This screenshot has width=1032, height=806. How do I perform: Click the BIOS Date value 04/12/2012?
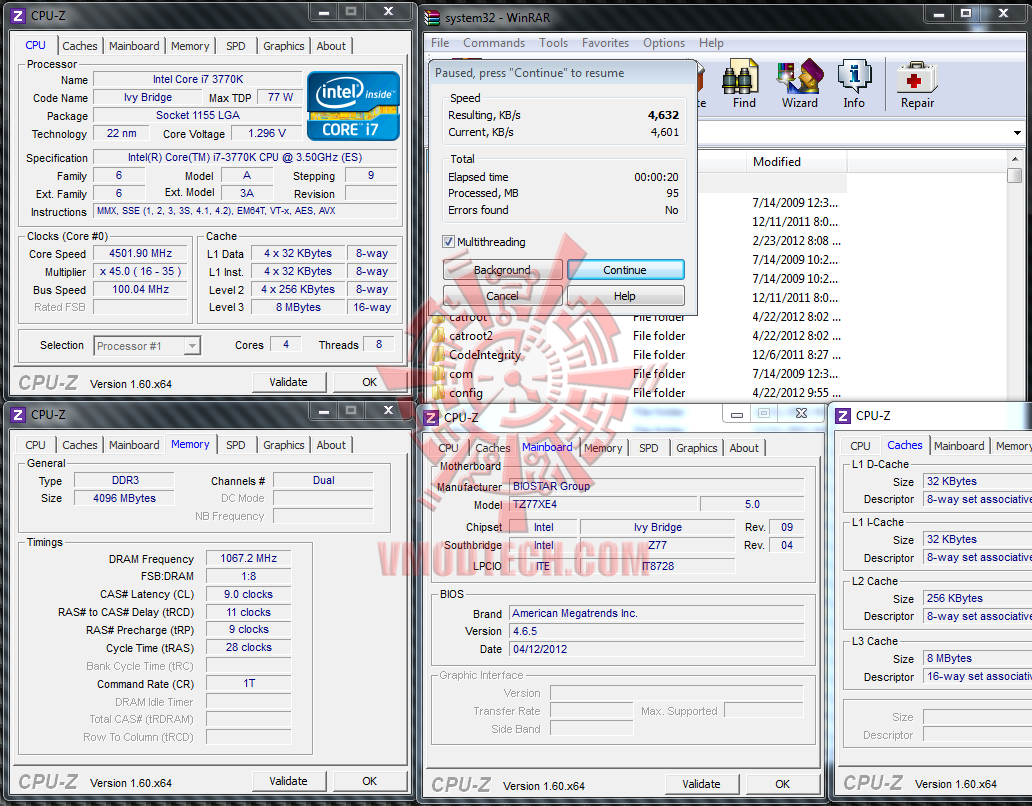tap(656, 649)
